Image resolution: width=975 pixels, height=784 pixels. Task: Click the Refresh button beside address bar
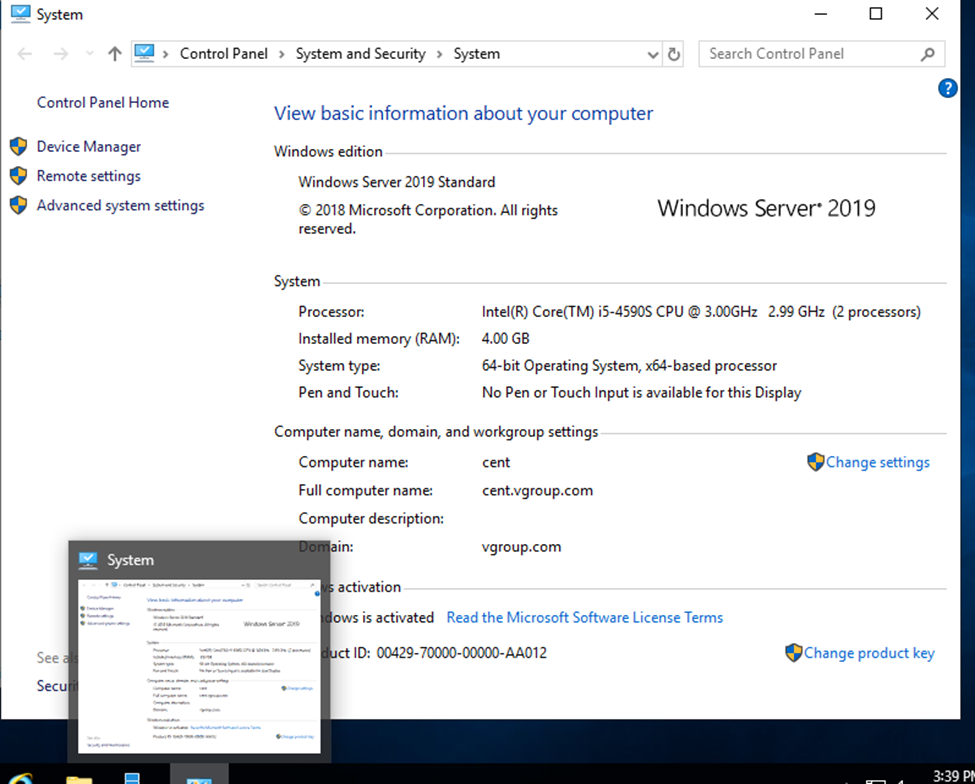click(674, 54)
